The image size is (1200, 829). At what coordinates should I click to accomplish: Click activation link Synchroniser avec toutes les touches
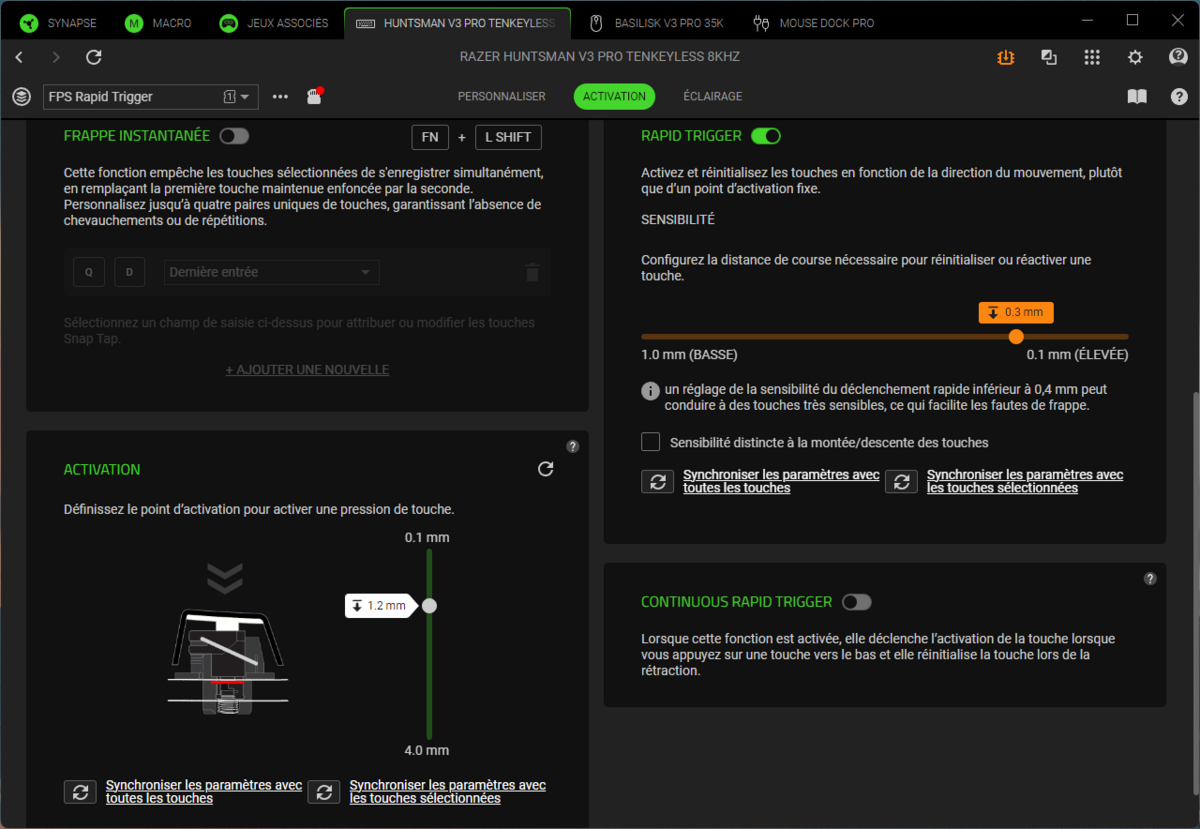204,792
